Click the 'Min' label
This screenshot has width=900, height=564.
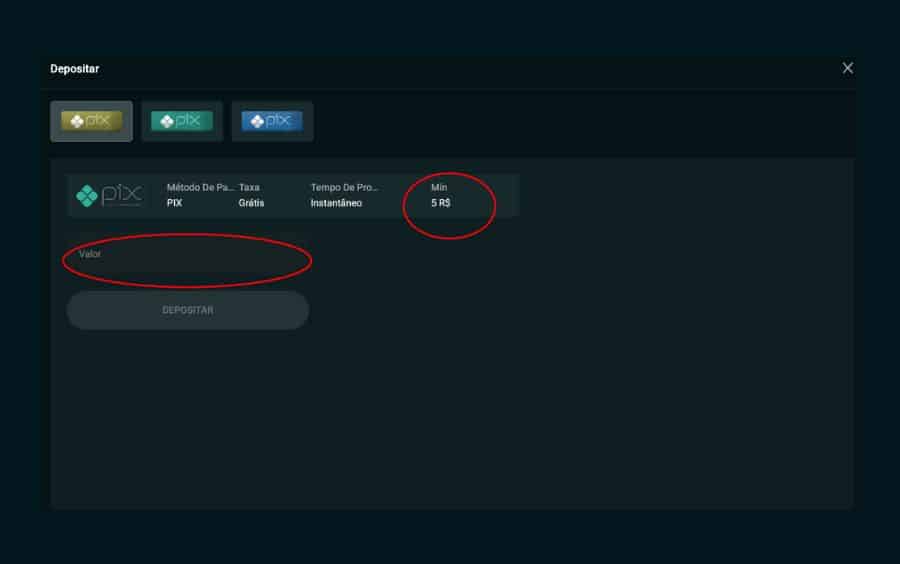439,188
